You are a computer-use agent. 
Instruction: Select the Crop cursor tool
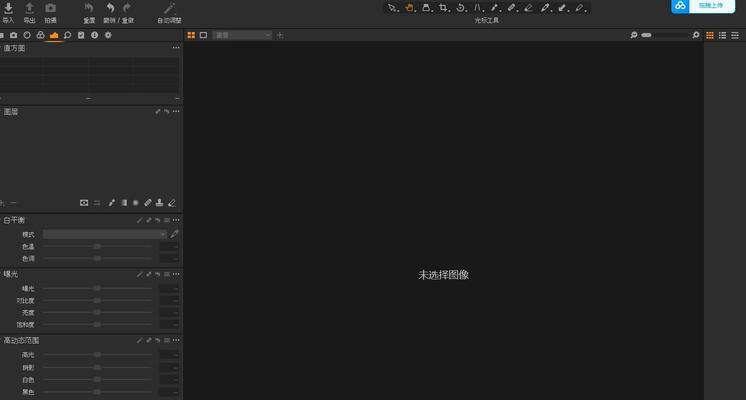(444, 8)
